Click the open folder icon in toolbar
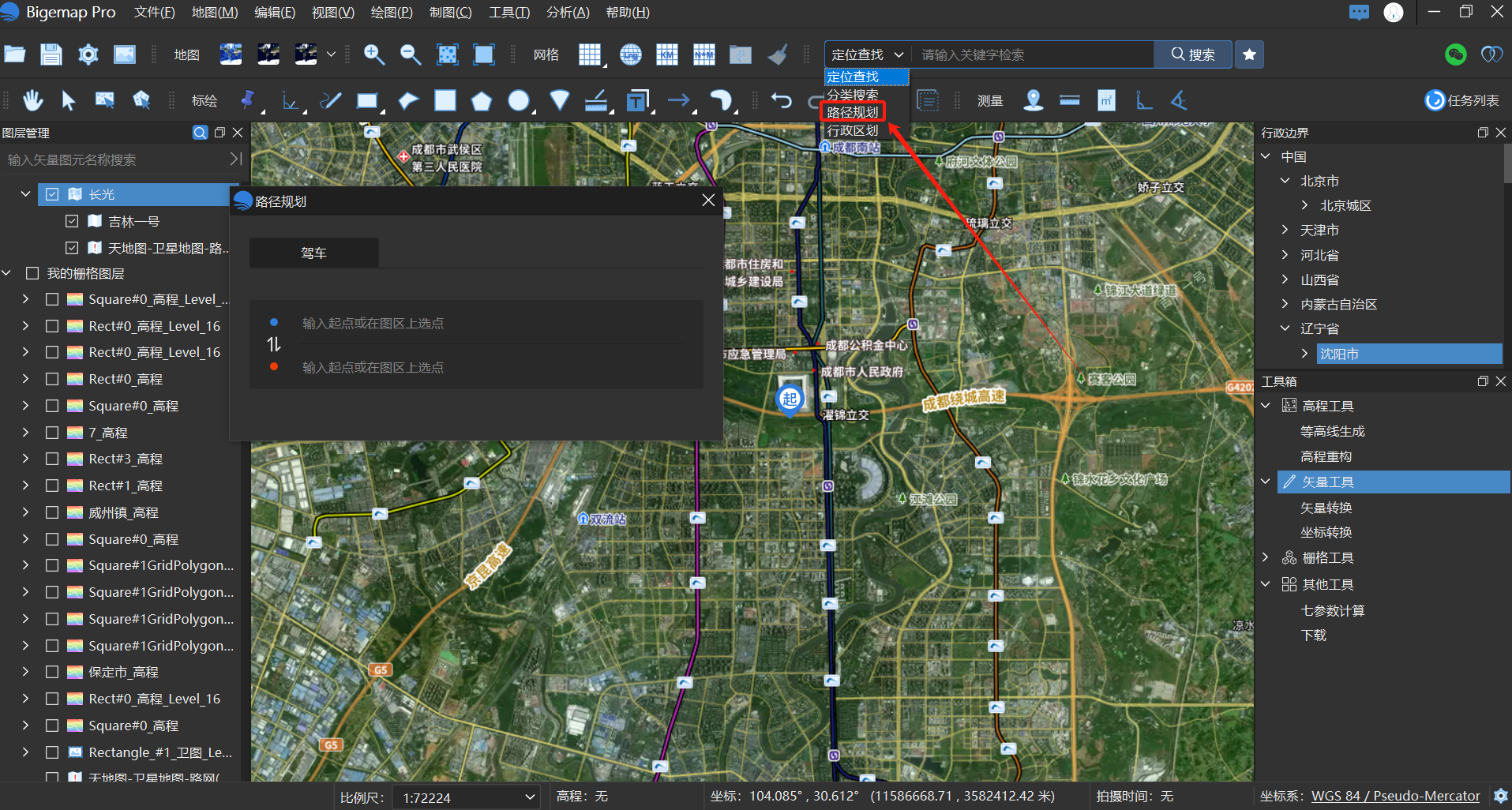Viewport: 1512px width, 810px height. coord(15,54)
